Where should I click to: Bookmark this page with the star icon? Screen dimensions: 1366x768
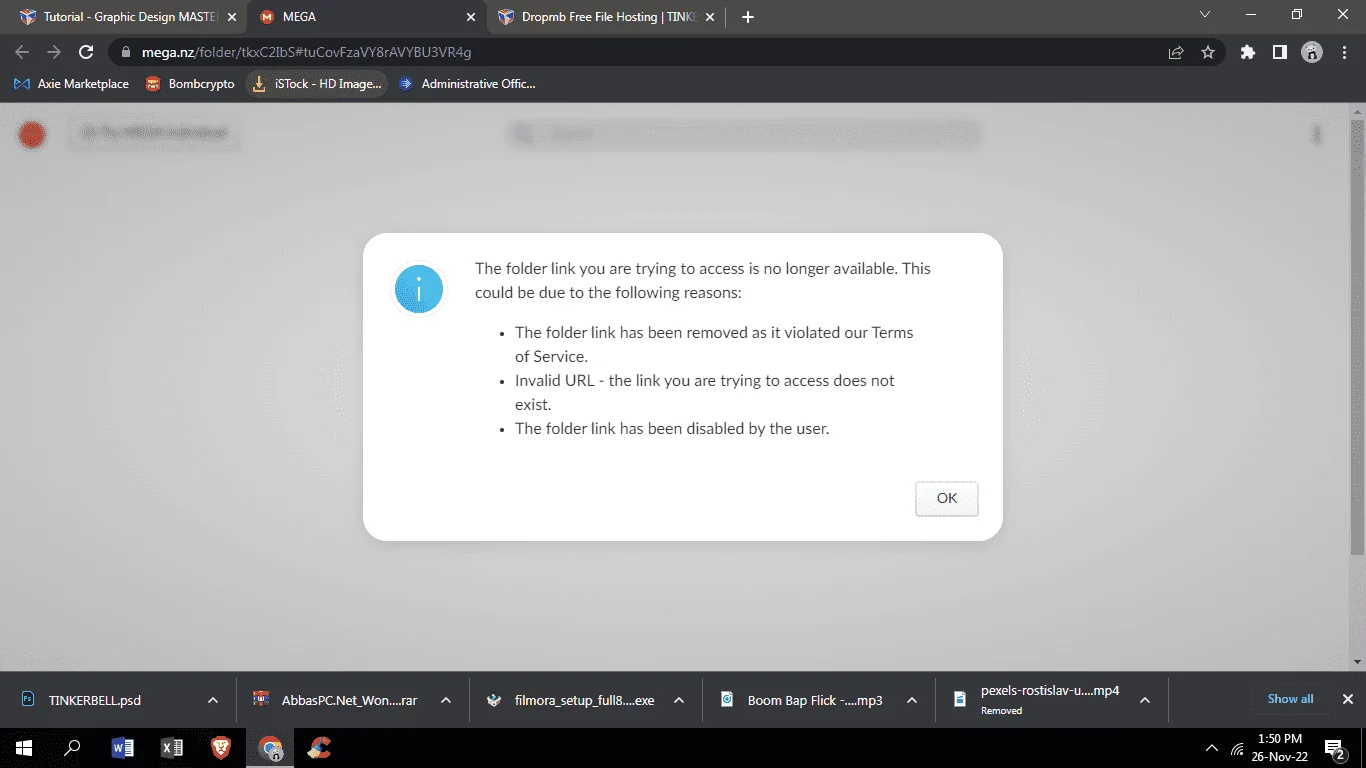tap(1208, 52)
